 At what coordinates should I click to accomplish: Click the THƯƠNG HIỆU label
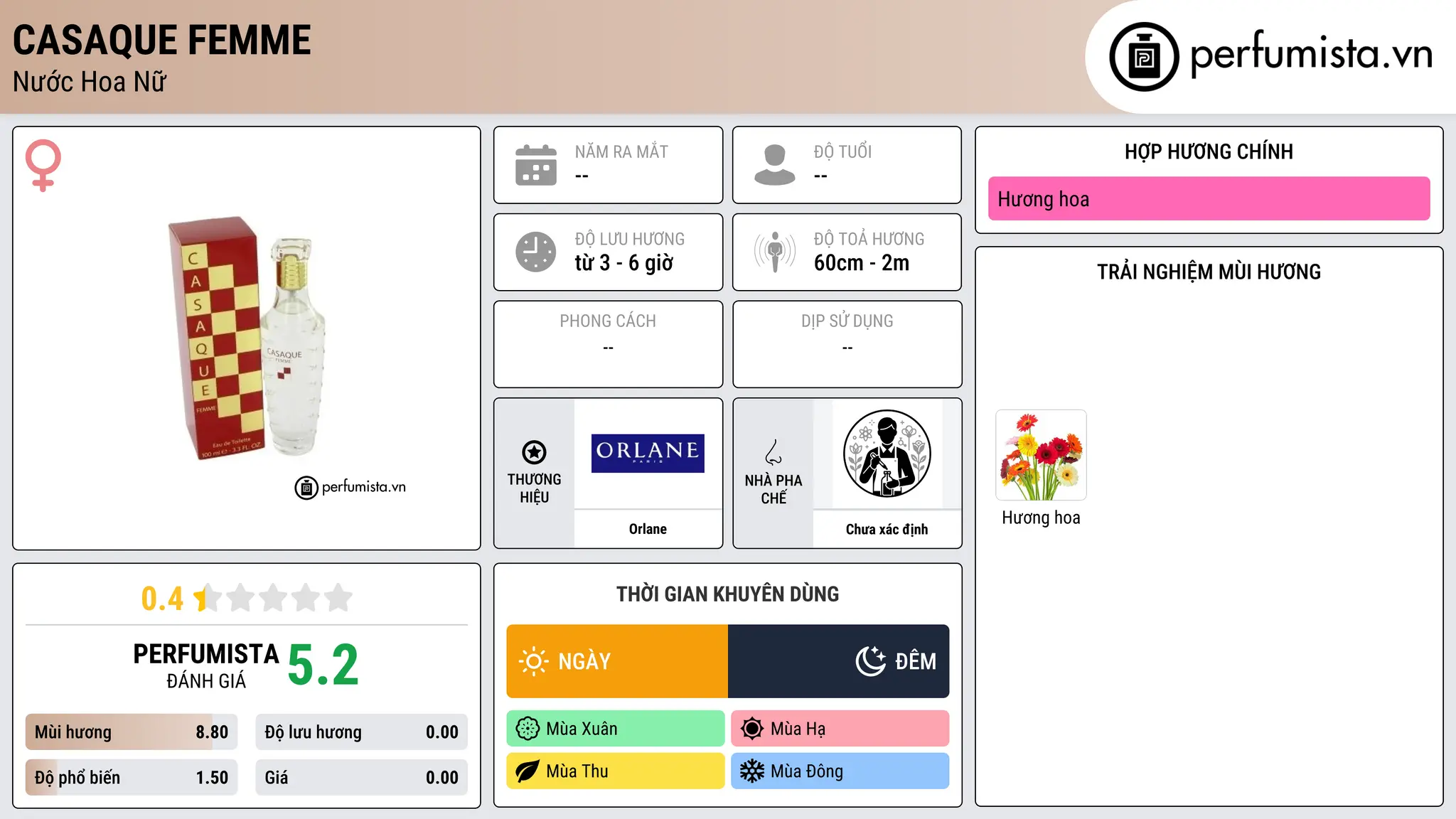[534, 488]
